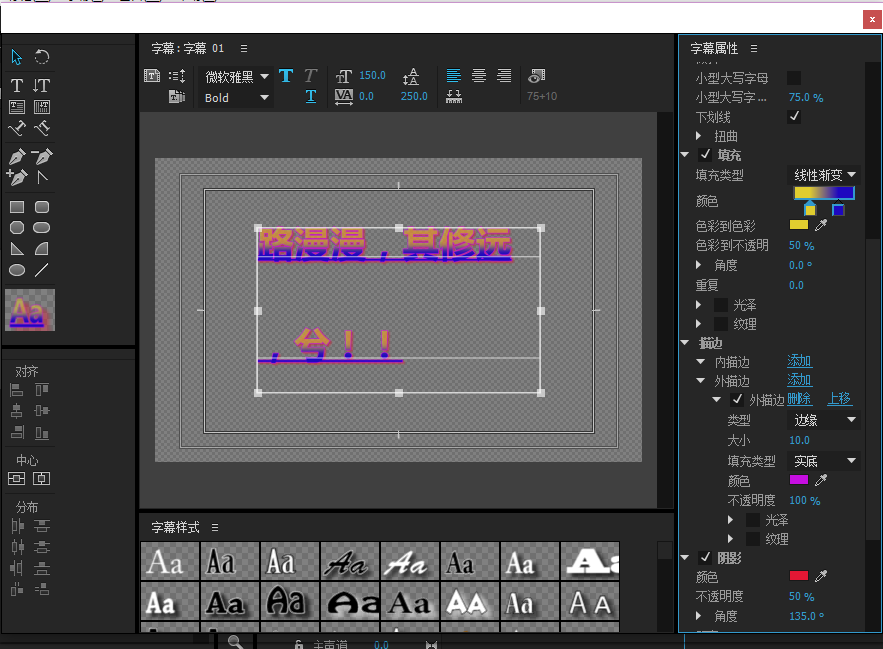
Task: Select the Rotation tool
Action: [x=42, y=57]
